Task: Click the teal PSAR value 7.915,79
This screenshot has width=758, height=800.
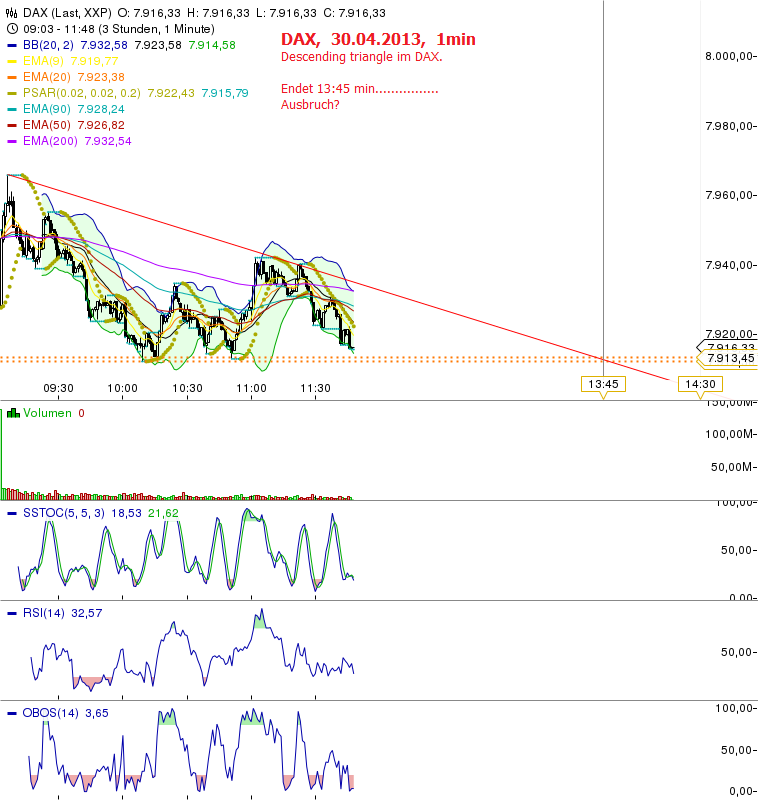Action: [x=225, y=93]
